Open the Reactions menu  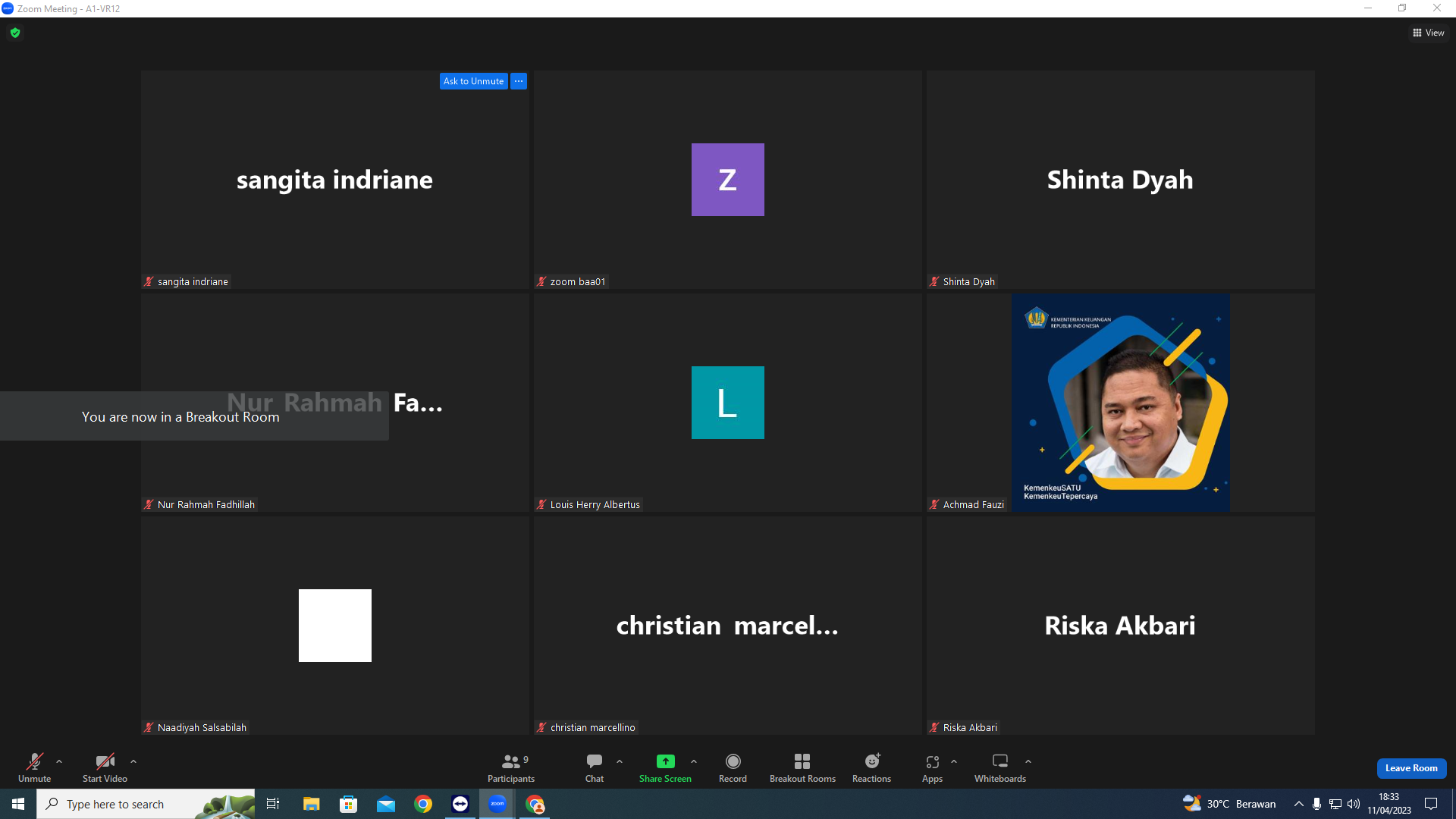point(871,767)
